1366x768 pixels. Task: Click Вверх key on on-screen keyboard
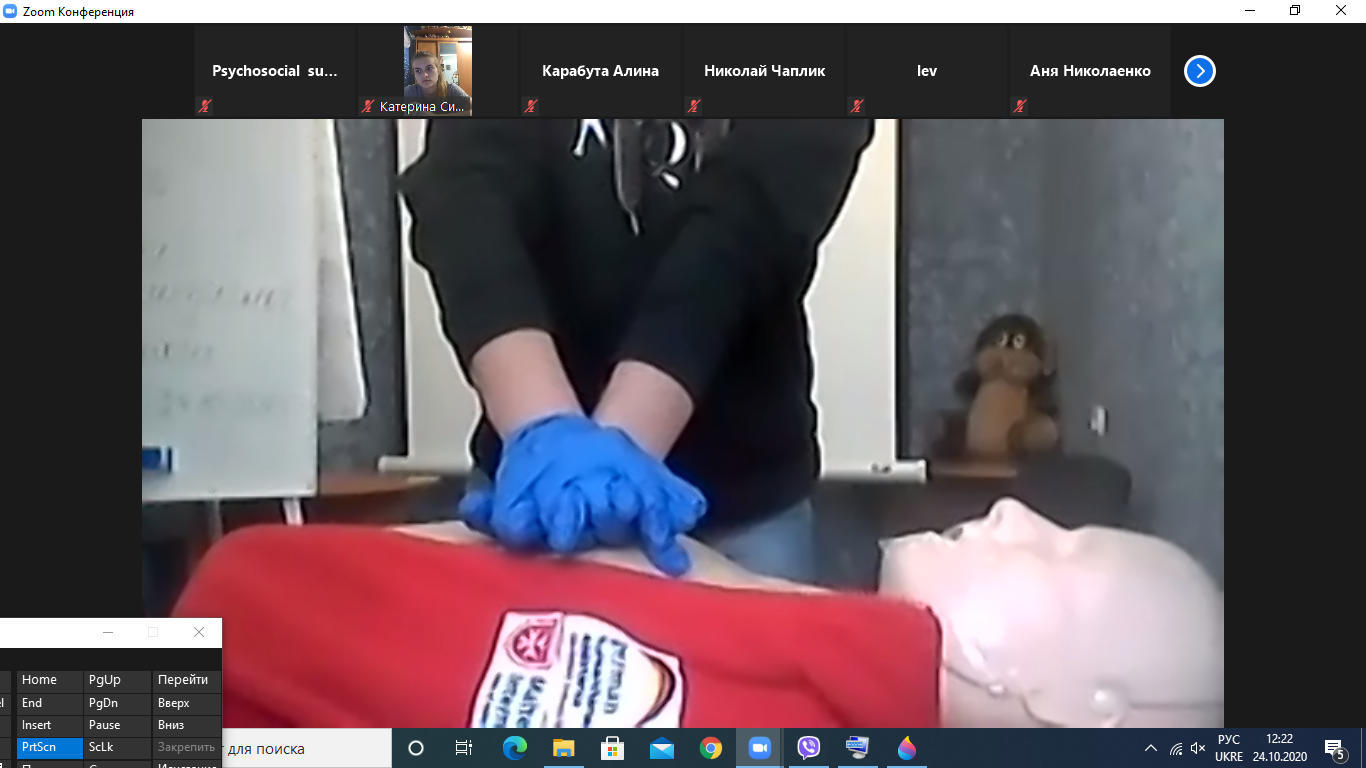[186, 703]
